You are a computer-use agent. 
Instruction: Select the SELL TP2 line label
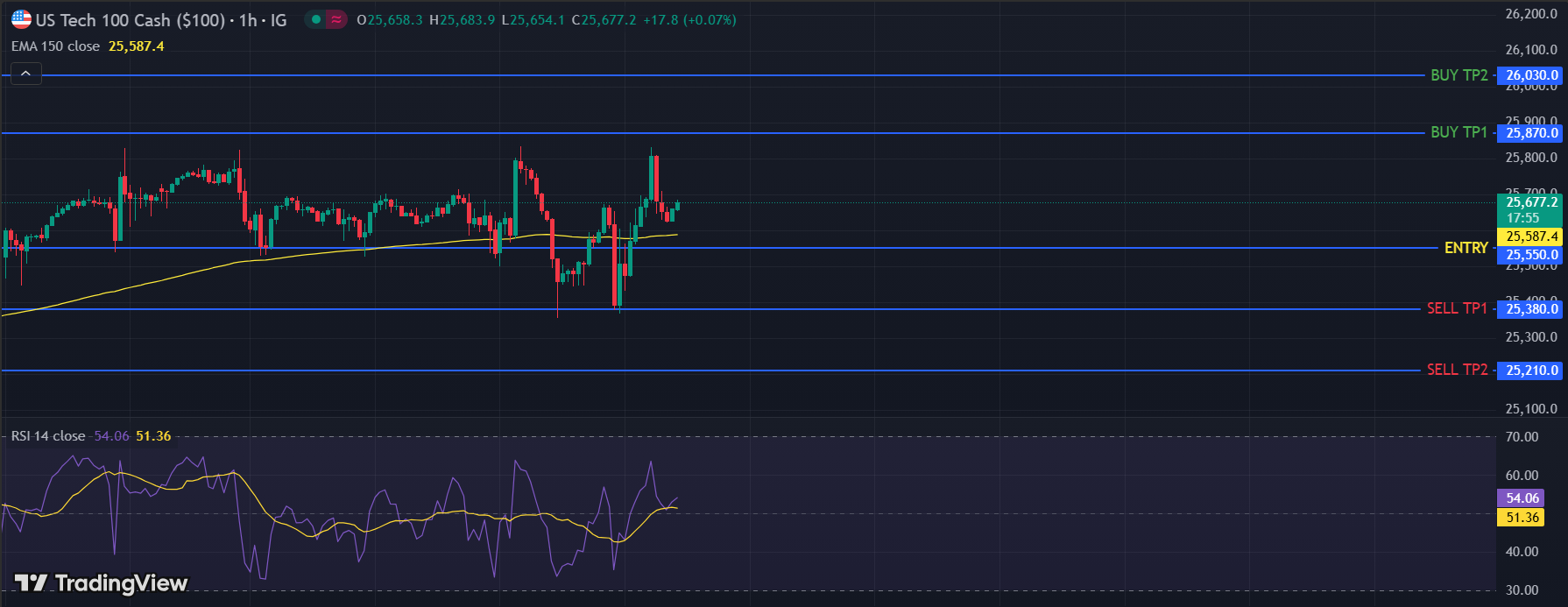pyautogui.click(x=1457, y=370)
